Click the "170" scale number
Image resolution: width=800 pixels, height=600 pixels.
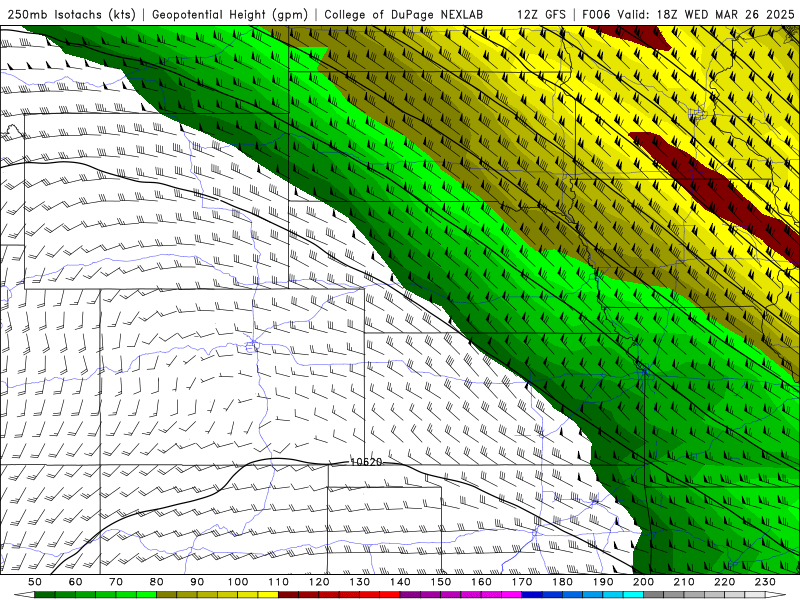pos(522,582)
